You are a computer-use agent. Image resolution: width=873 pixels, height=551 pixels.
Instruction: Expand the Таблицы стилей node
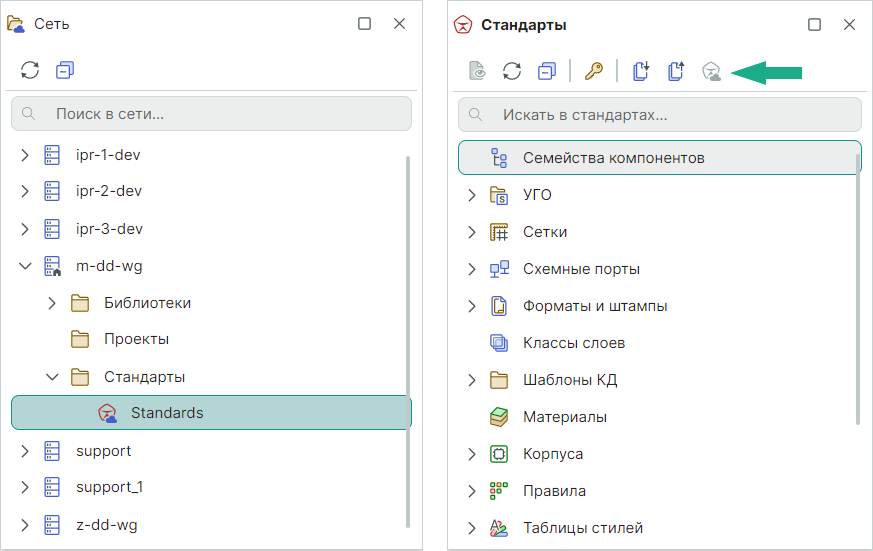[472, 528]
